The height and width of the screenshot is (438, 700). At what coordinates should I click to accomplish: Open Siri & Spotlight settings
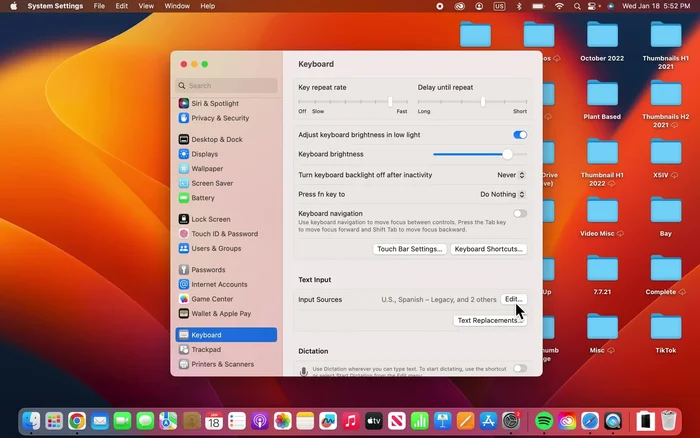click(x=215, y=103)
